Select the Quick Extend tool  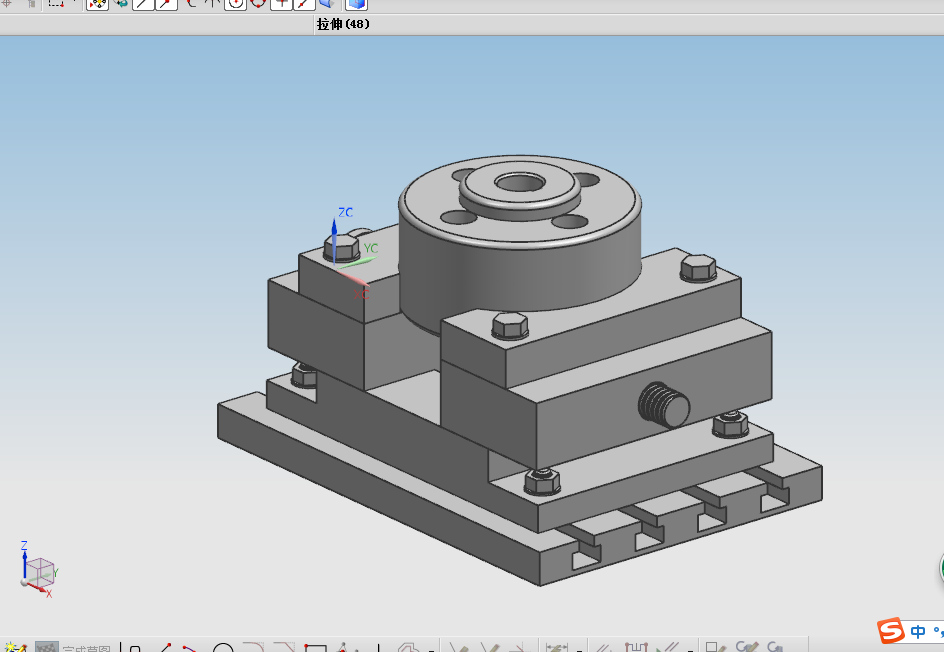(x=490, y=647)
